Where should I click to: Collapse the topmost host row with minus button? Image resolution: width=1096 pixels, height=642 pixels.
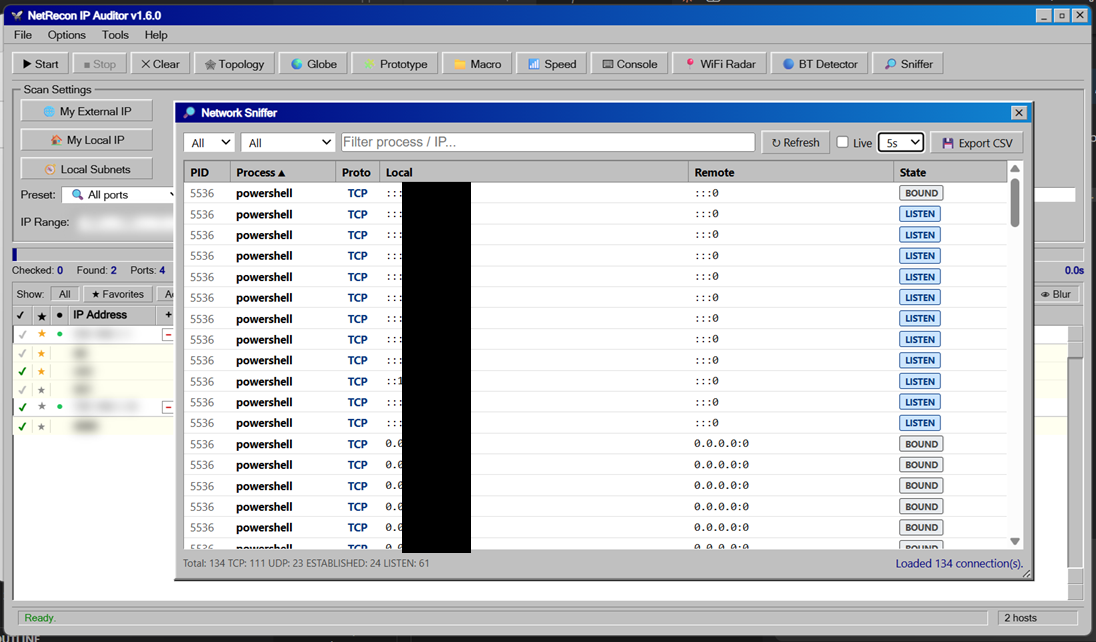[168, 335]
